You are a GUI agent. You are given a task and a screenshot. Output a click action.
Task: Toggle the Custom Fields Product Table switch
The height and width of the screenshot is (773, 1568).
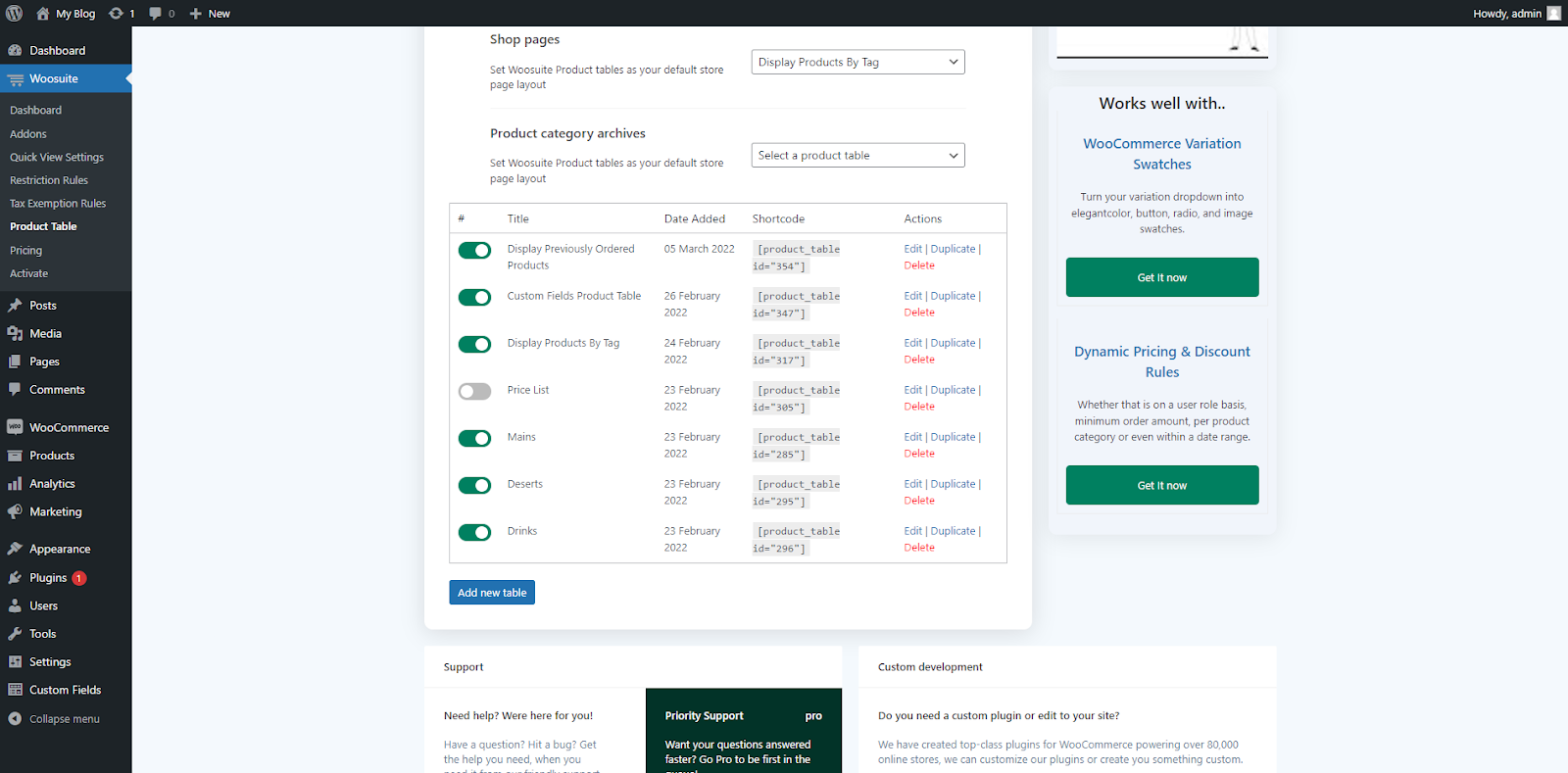(x=474, y=297)
